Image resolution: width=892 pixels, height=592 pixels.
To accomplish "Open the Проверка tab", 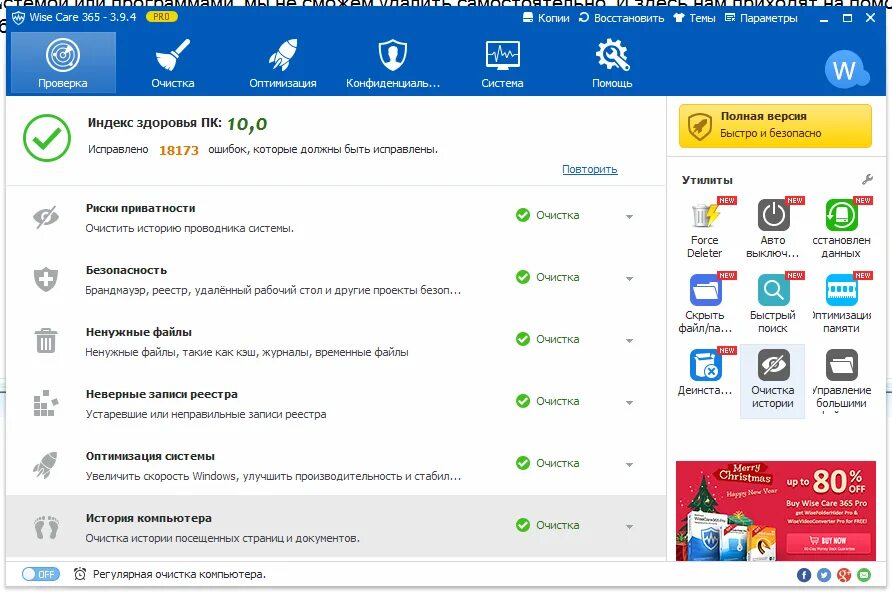I will click(63, 63).
